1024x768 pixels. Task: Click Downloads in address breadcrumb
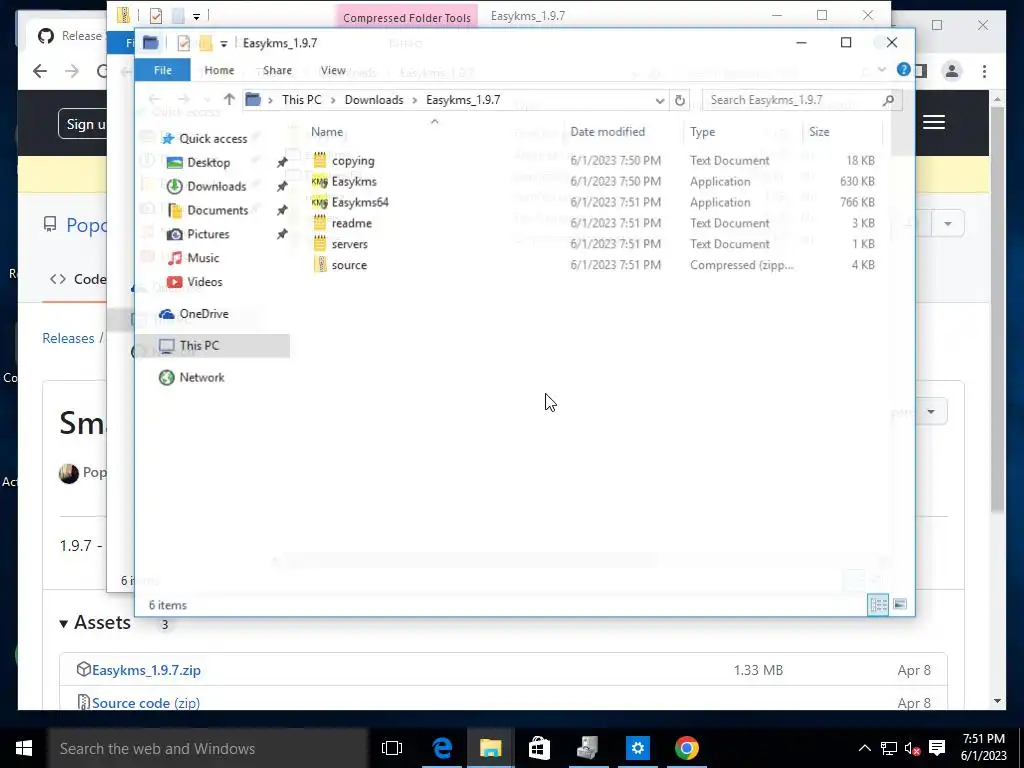[374, 100]
